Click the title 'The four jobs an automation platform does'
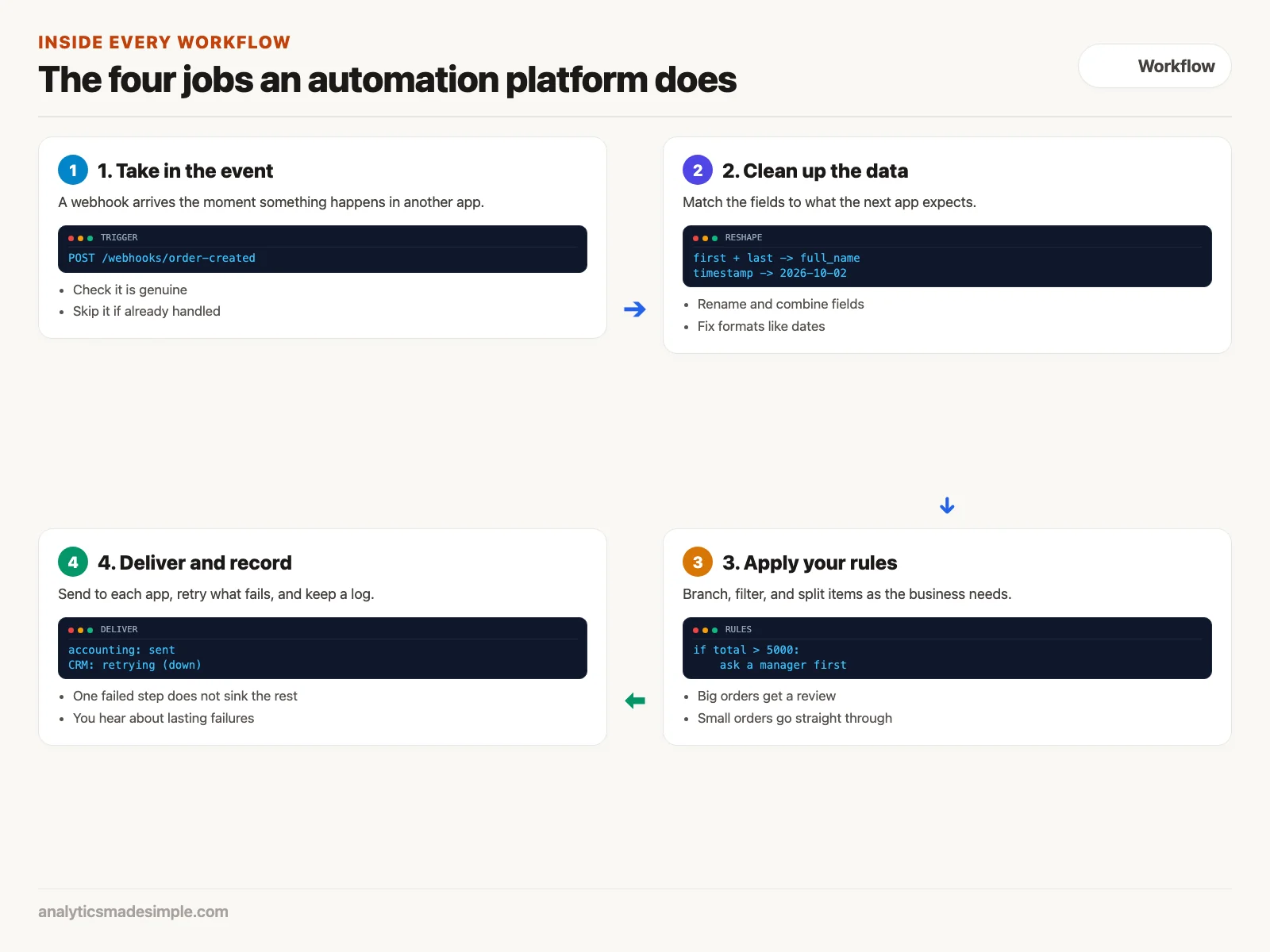This screenshot has width=1270, height=952. (x=387, y=79)
